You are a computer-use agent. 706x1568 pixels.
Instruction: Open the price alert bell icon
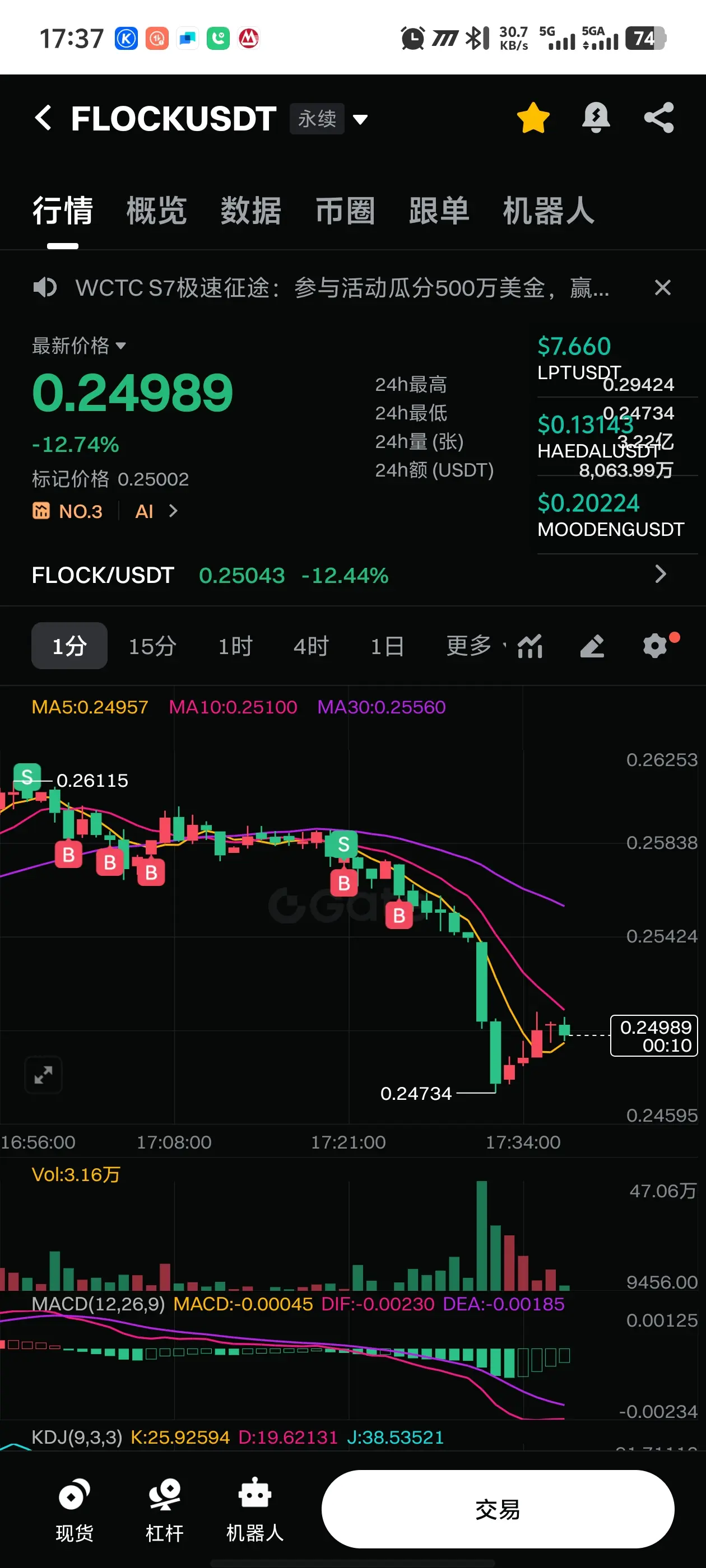tap(596, 118)
